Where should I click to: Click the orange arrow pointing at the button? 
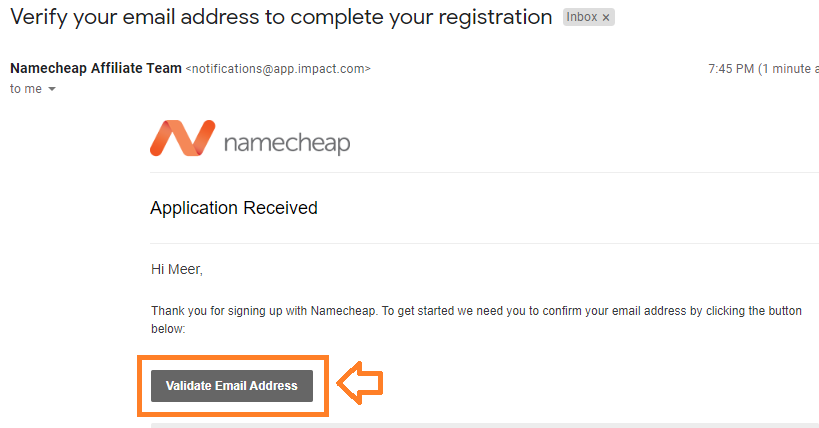(360, 383)
